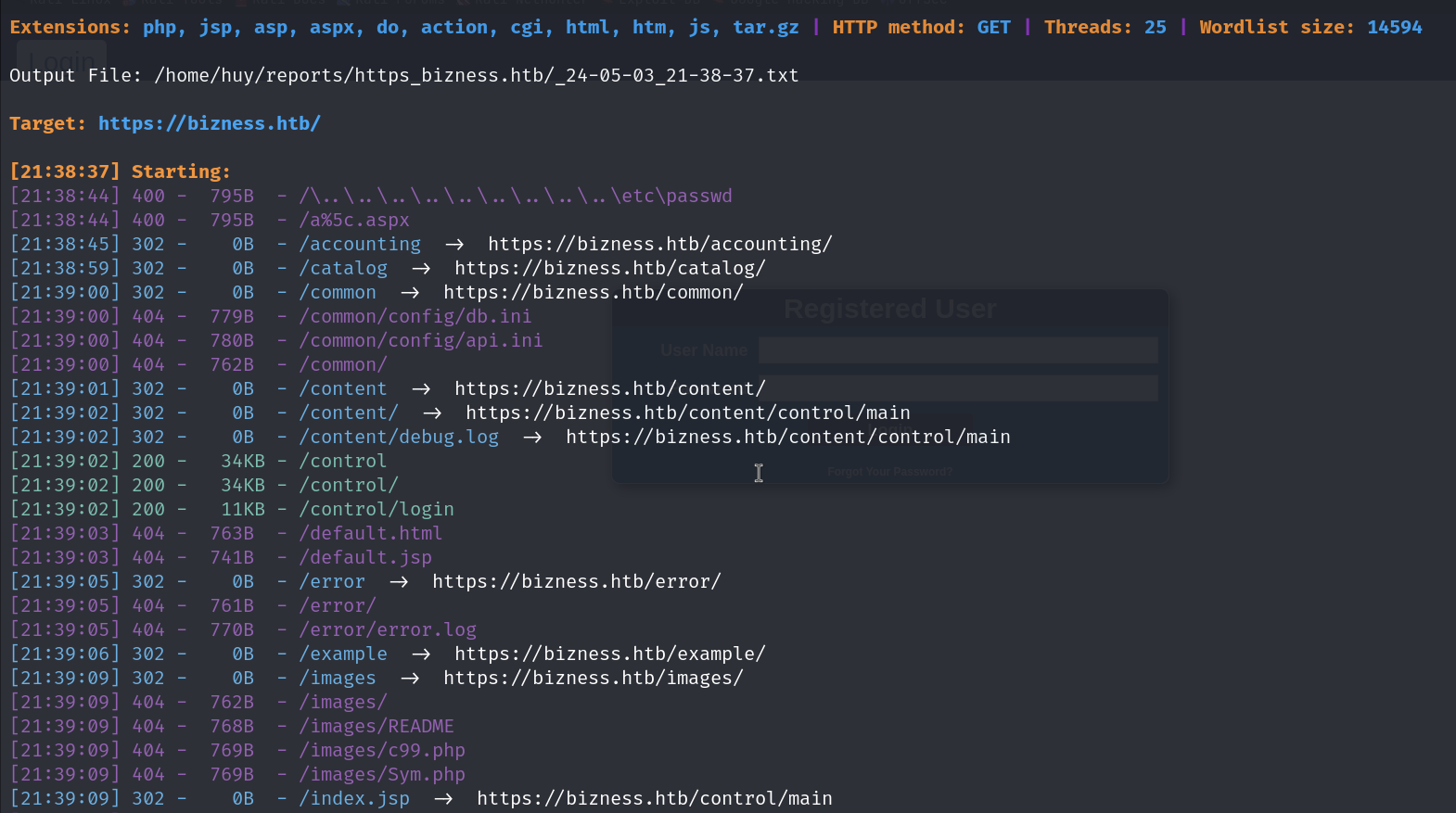Screen dimensions: 1456x813
Task: Click the https://bizness.htb/example/ redirect URL
Action: pos(609,654)
